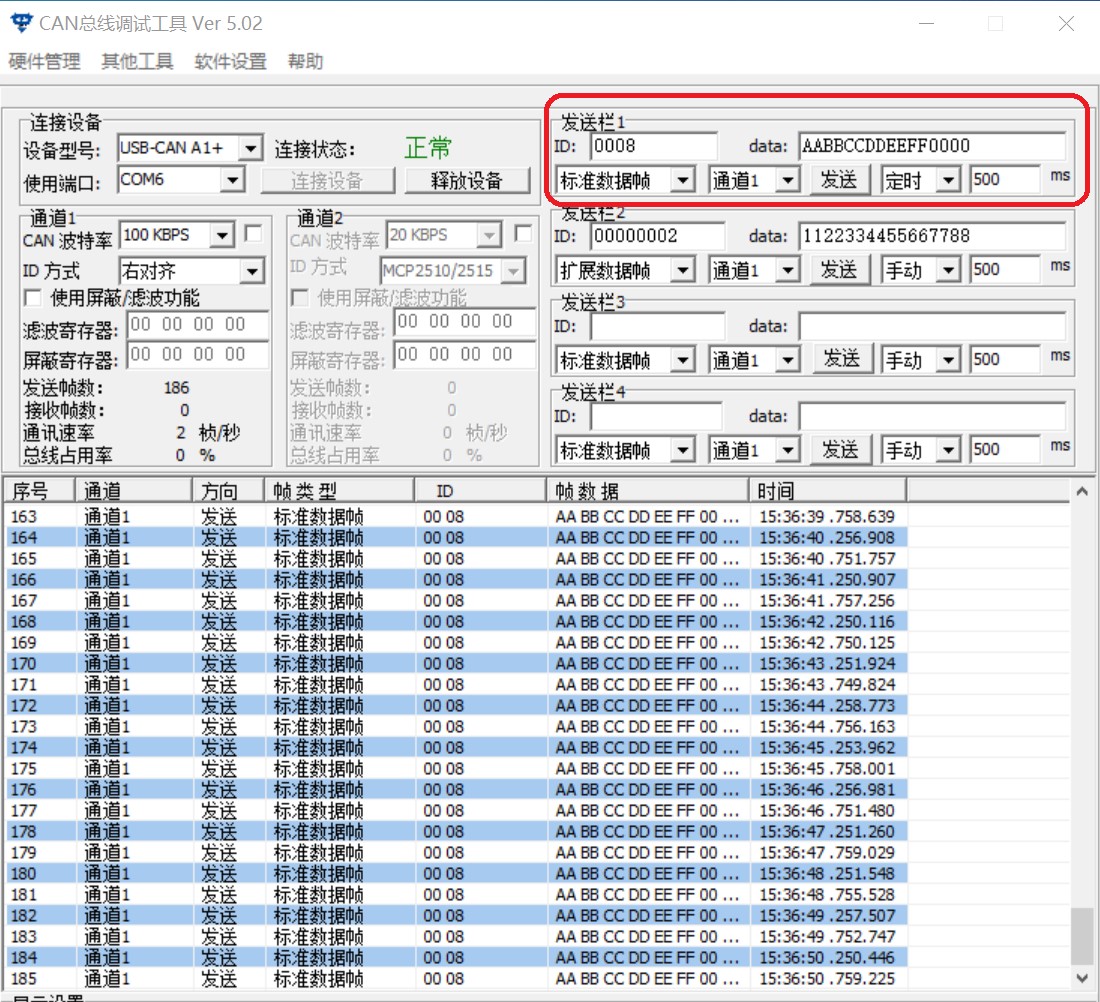Open 发送栏4 通道1 channel dropdown
1100x1002 pixels.
[x=789, y=450]
